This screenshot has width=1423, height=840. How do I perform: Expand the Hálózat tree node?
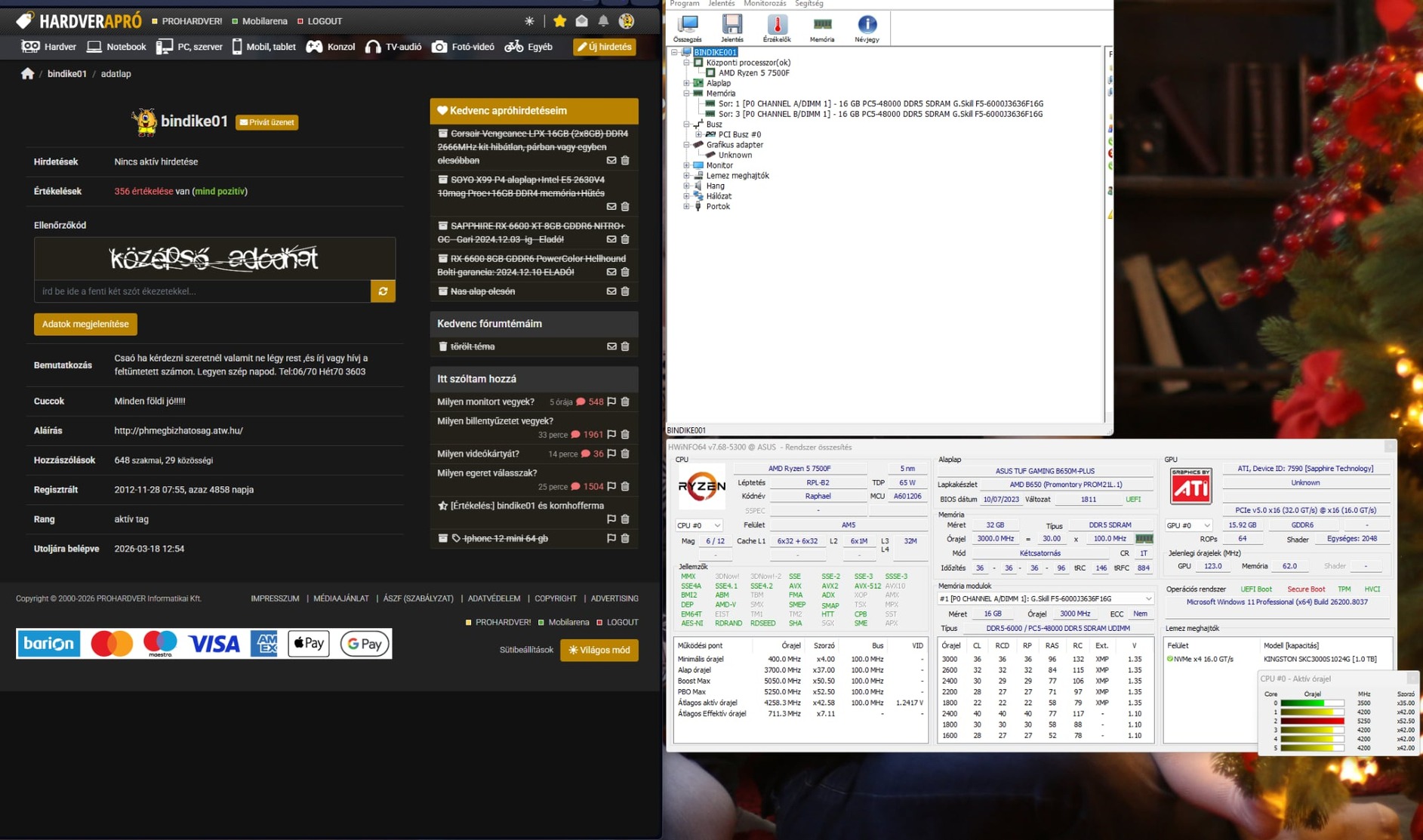[687, 196]
